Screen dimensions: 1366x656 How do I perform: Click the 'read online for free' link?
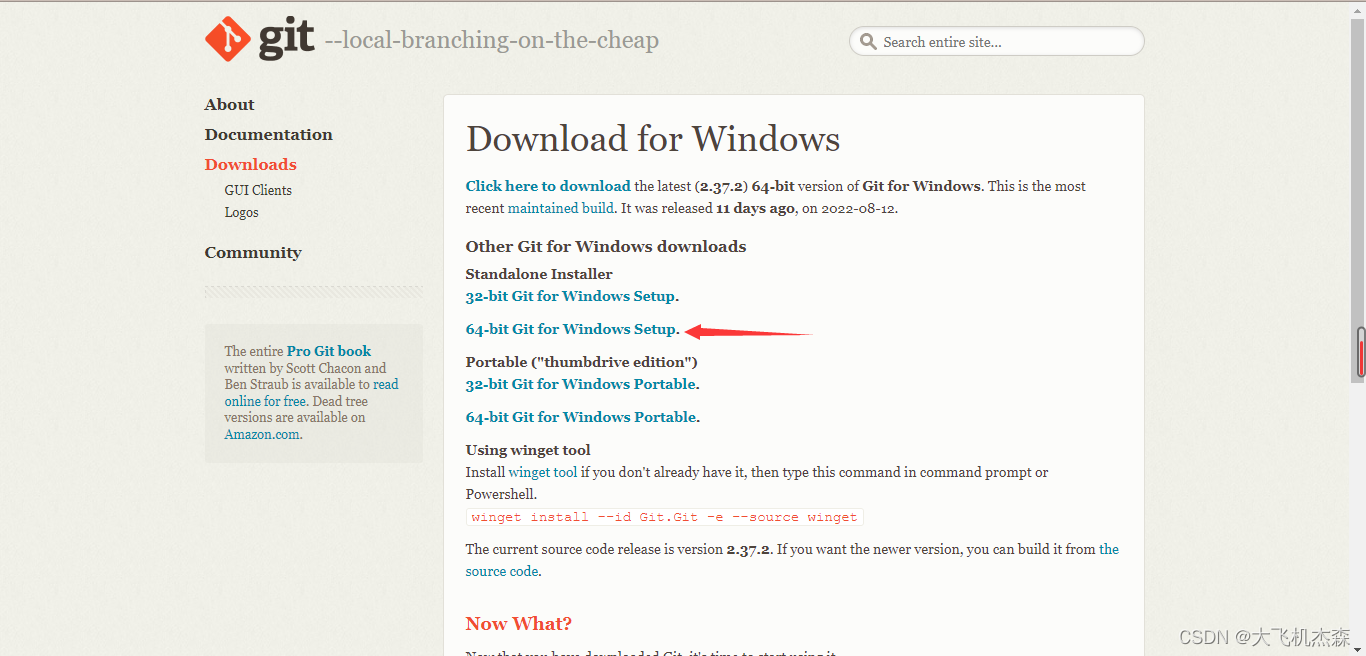(x=386, y=384)
